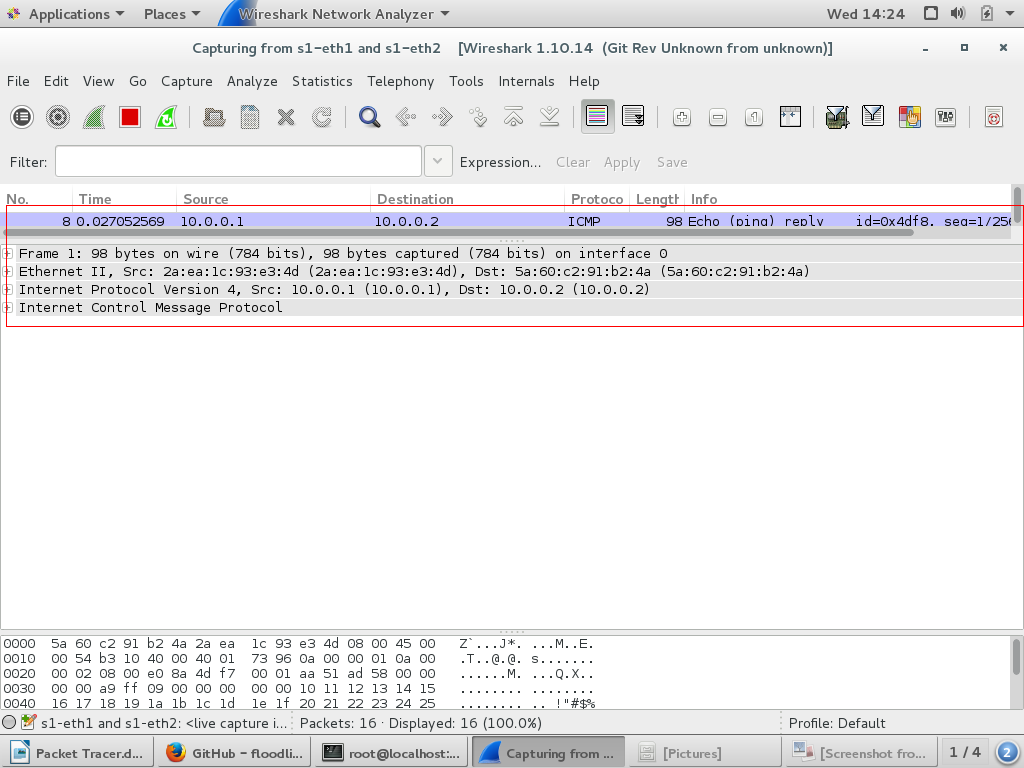Switch to GitHub floodlight Firefox window
This screenshot has height=768, width=1024.
(234, 753)
